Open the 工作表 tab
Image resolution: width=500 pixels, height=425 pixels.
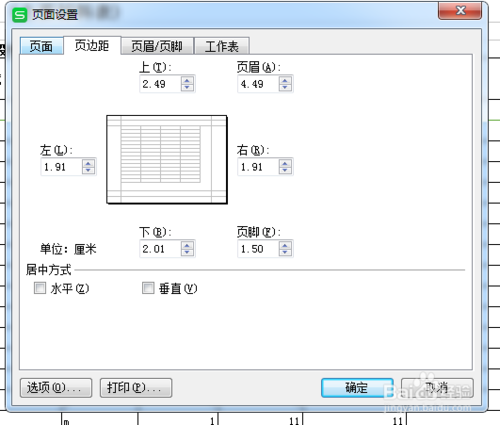[x=222, y=46]
